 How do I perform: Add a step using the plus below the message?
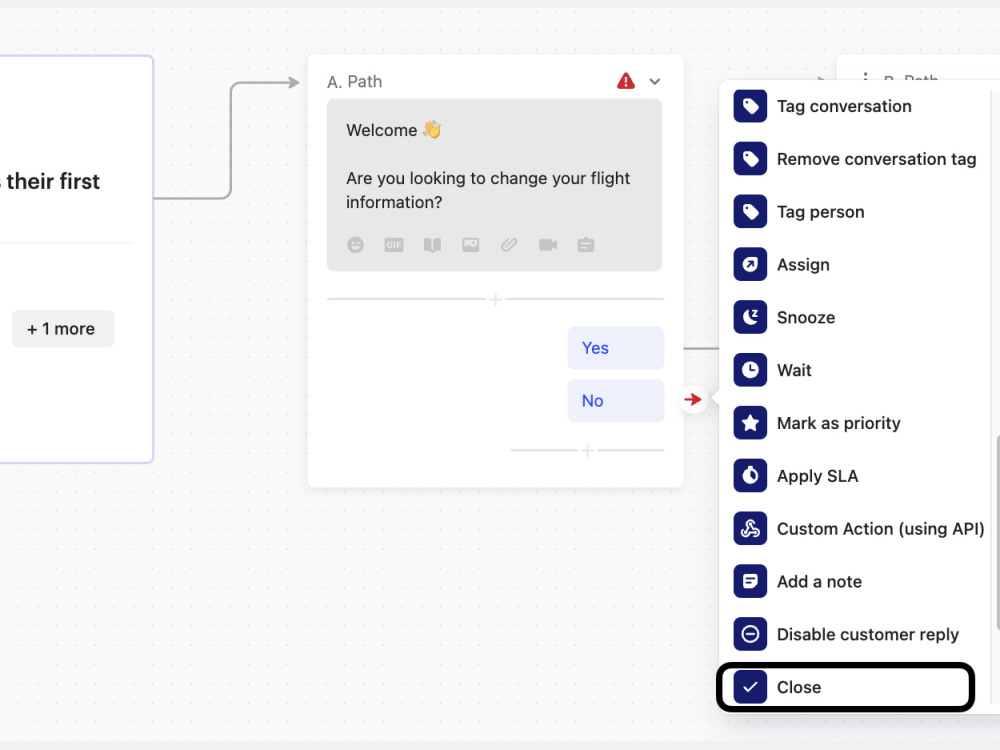point(495,298)
